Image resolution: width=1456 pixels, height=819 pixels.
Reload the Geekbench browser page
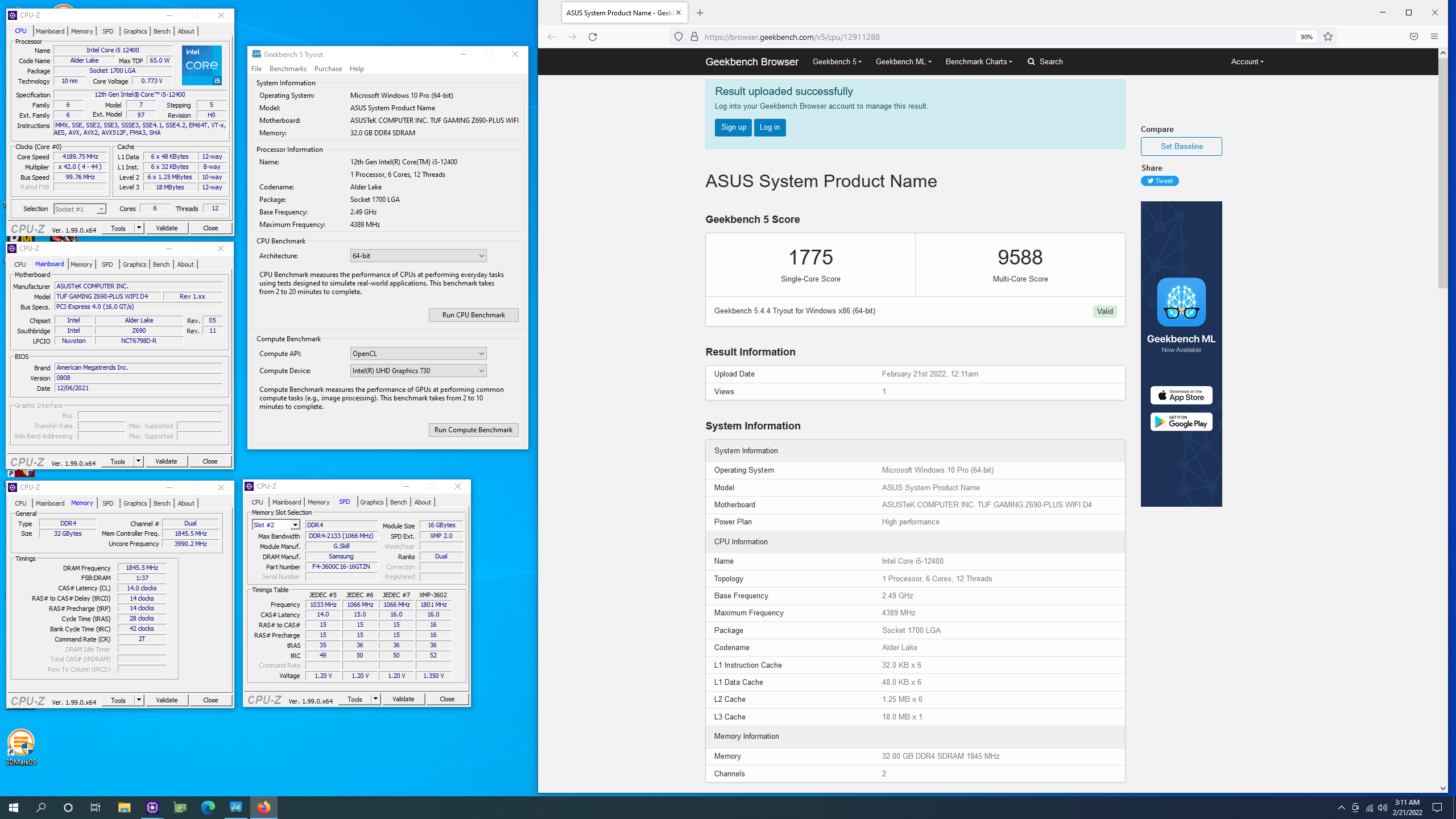[x=593, y=37]
